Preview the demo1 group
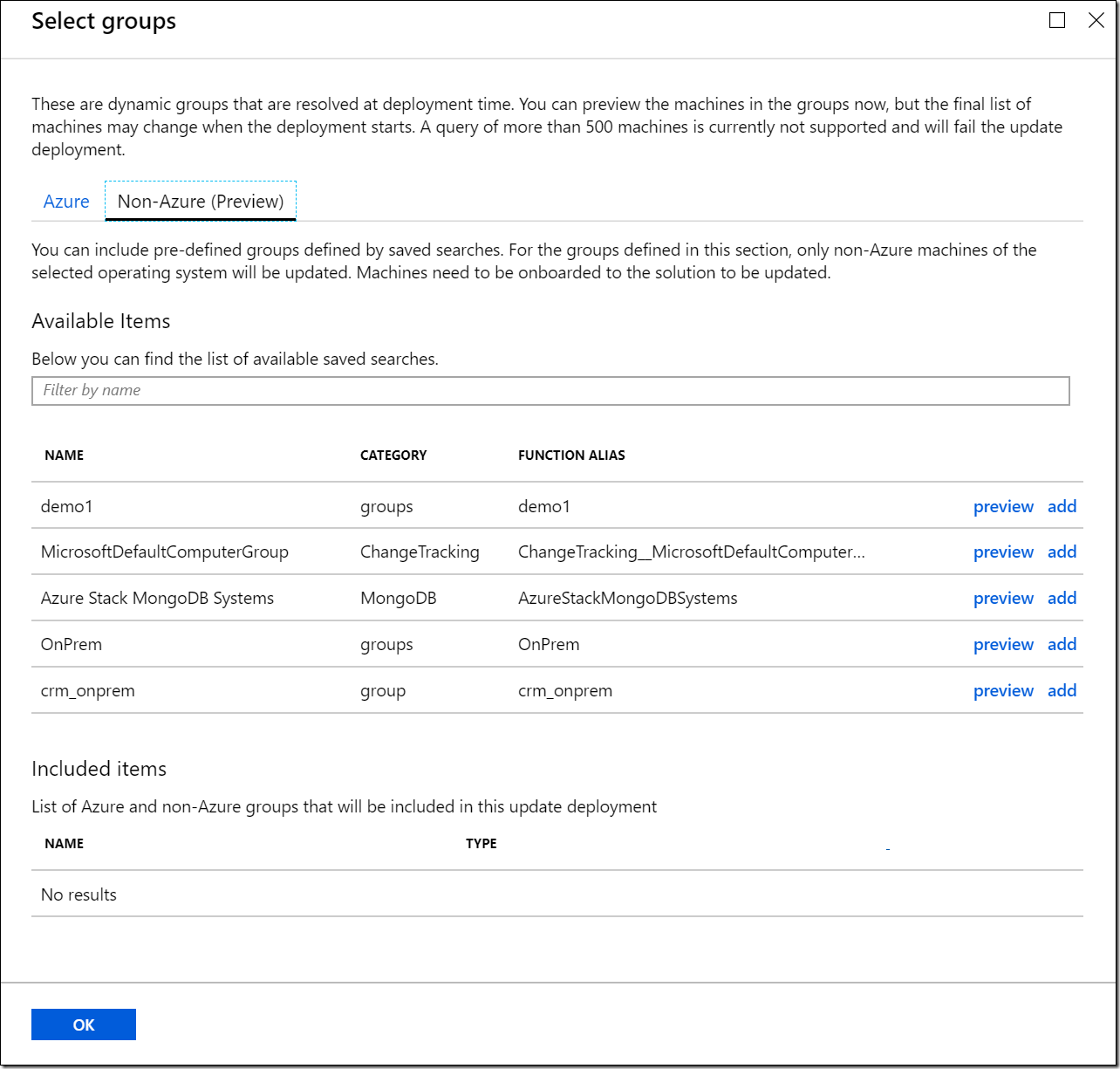Viewport: 1120px width, 1069px height. click(x=1003, y=506)
